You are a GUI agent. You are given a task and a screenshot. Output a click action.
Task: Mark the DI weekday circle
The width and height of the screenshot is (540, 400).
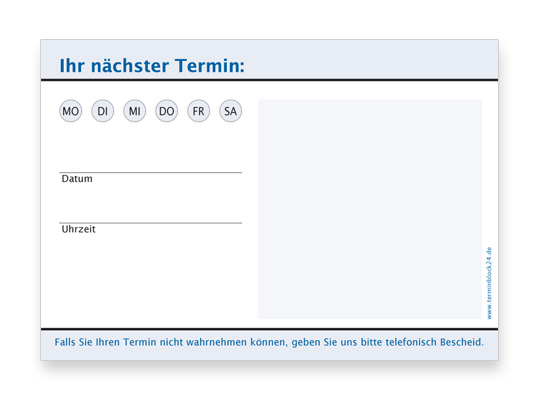pyautogui.click(x=103, y=111)
